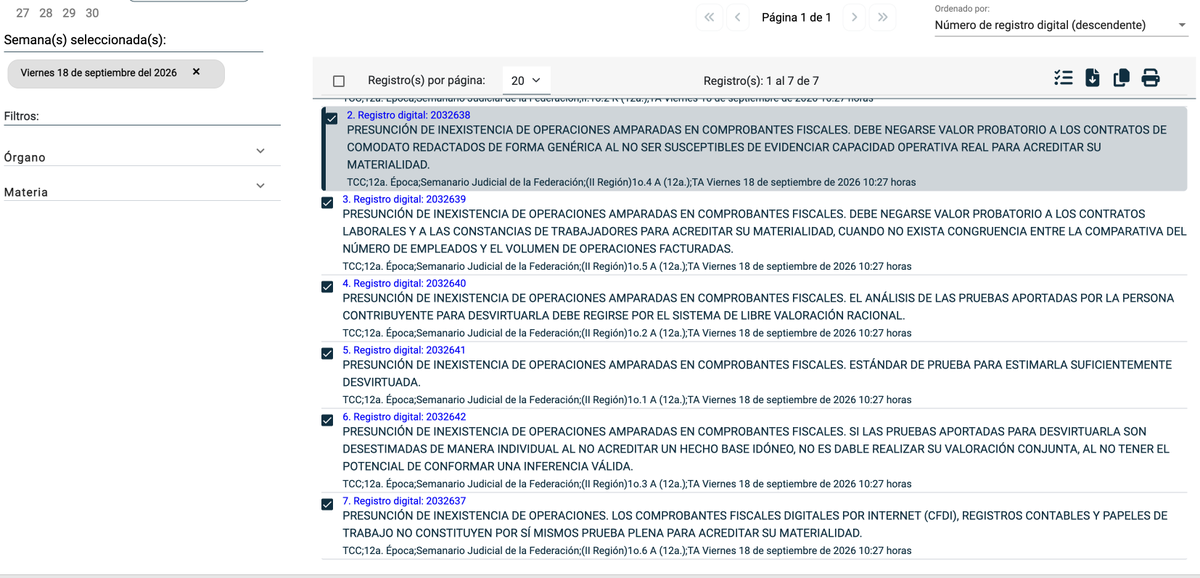
Task: Click the checklist (select all) icon
Action: pos(1063,78)
